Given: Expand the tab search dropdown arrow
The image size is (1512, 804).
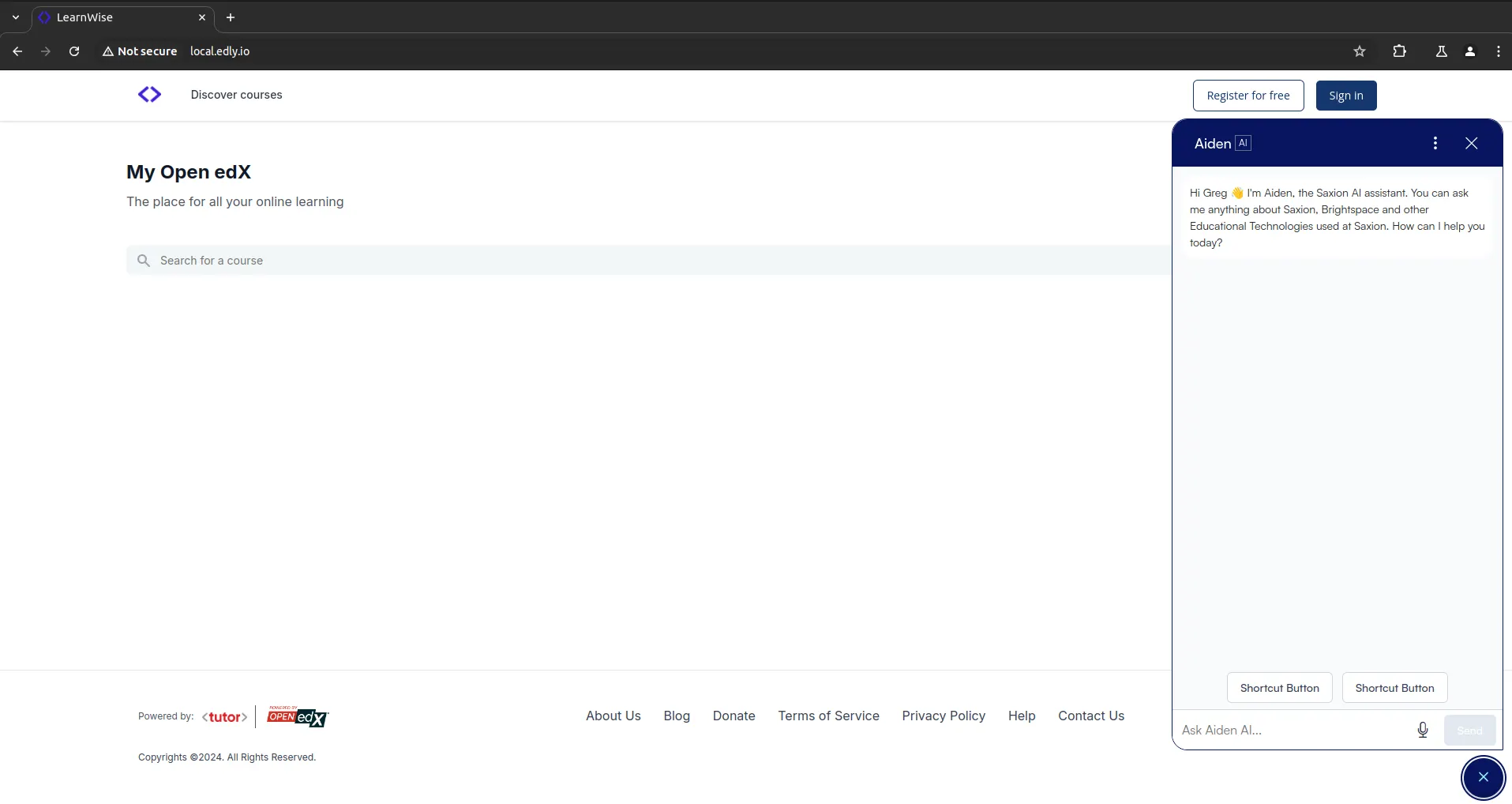Looking at the screenshot, I should tap(16, 17).
